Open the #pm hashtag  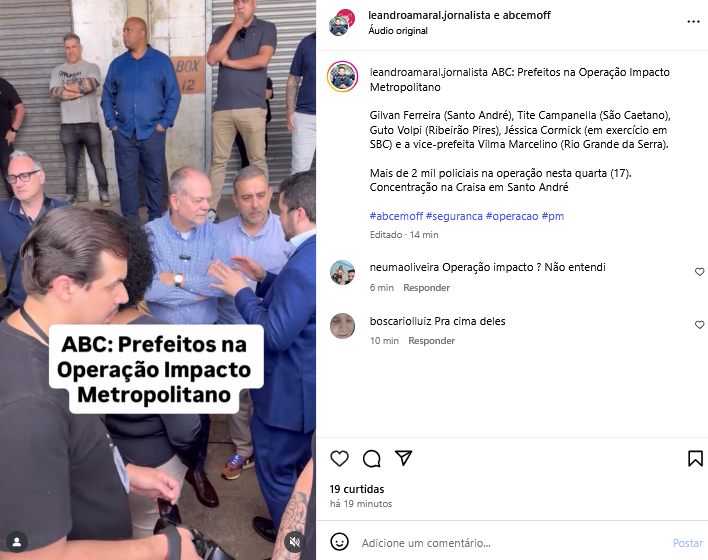(553, 216)
